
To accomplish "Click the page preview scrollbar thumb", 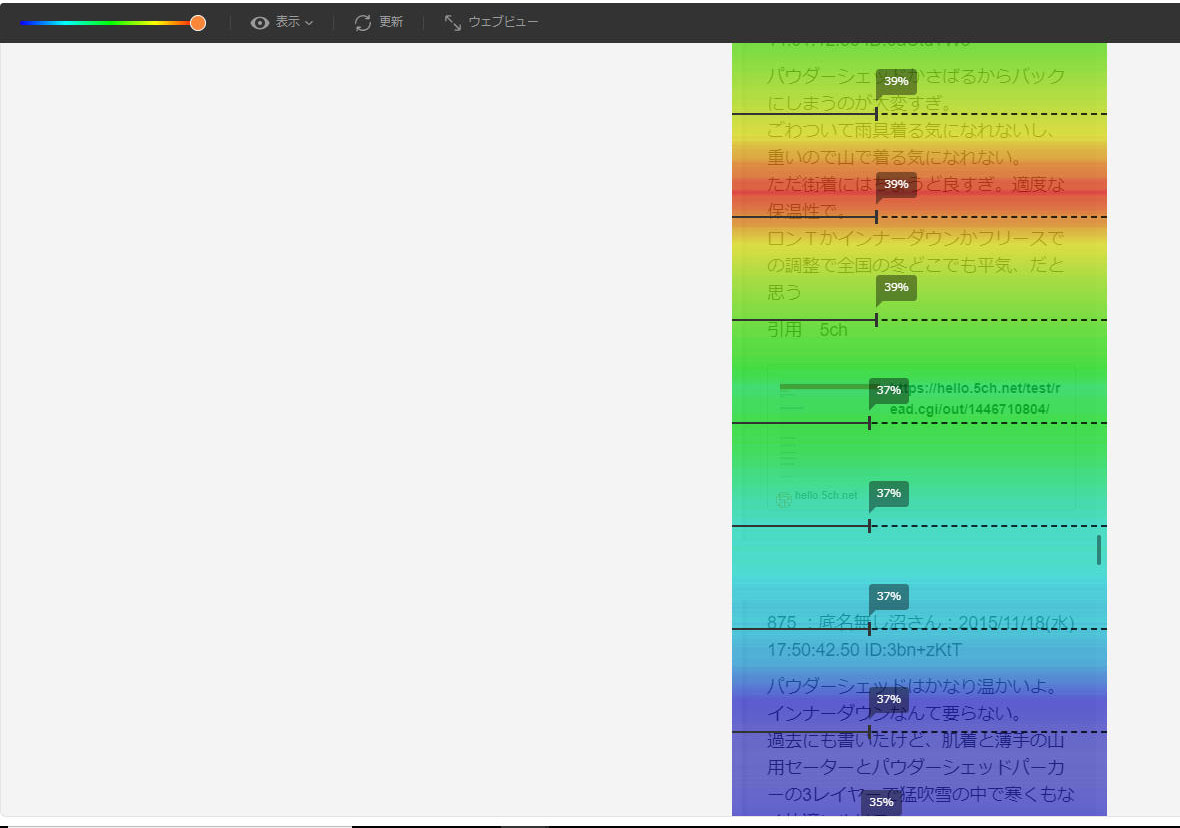I will point(1099,549).
